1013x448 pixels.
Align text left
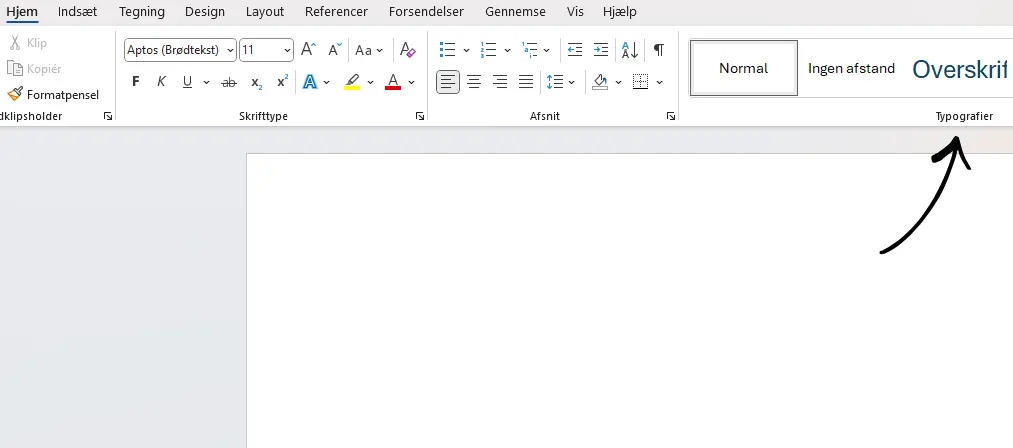[x=448, y=82]
